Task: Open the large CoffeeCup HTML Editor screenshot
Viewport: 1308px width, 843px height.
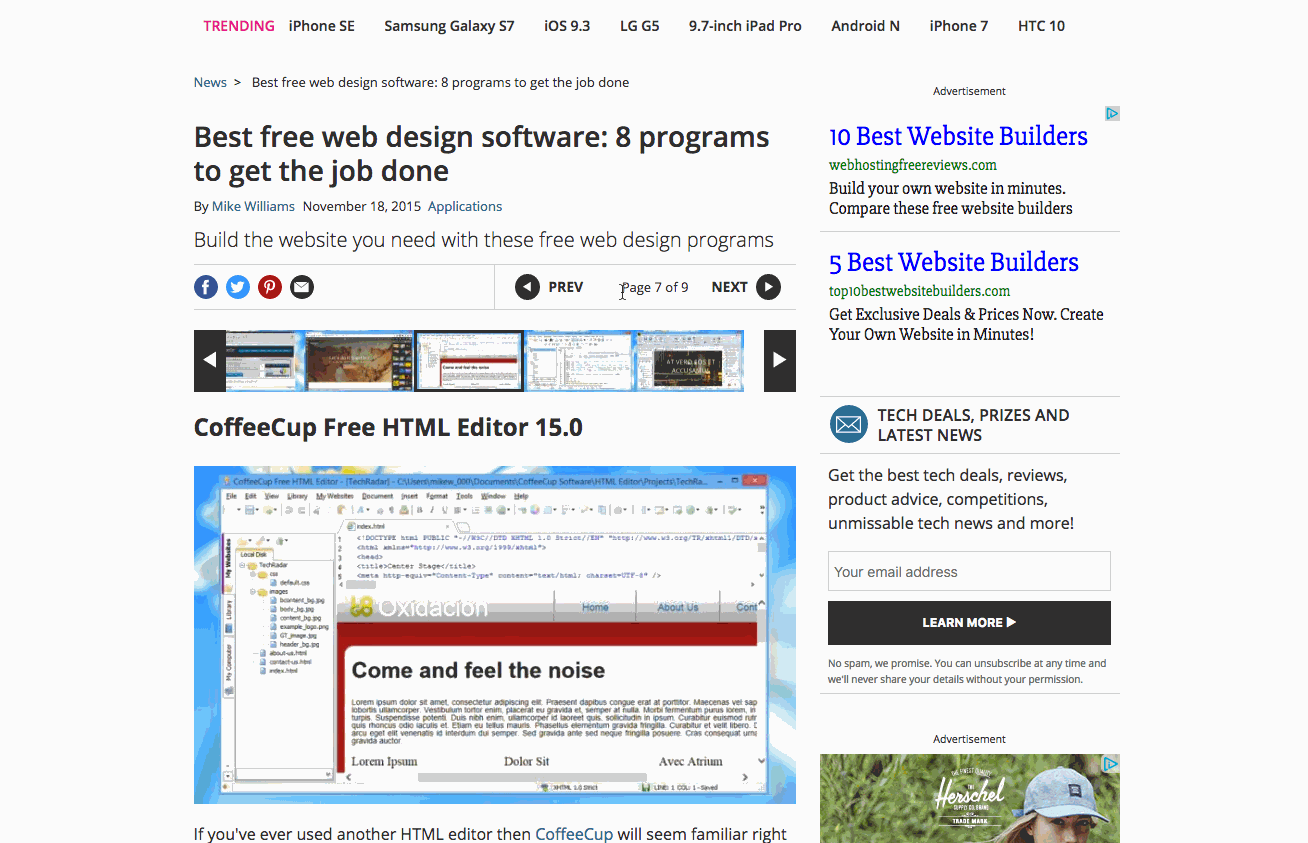Action: [x=495, y=635]
